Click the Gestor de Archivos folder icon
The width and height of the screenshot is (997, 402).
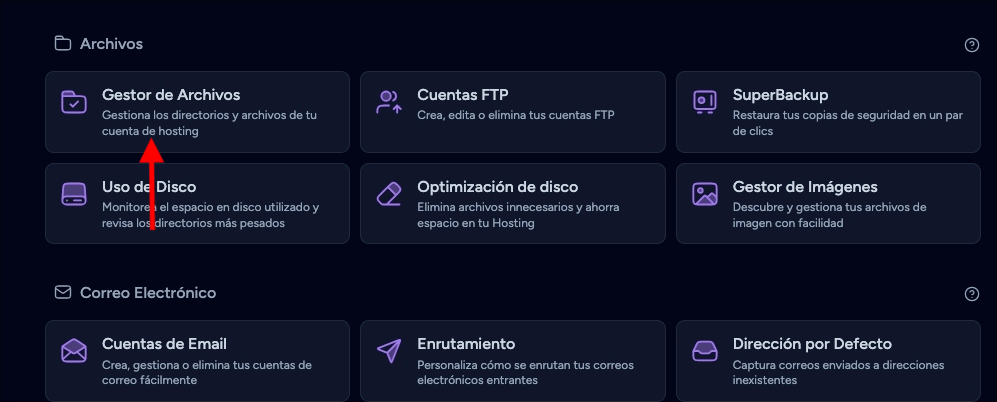coord(74,102)
